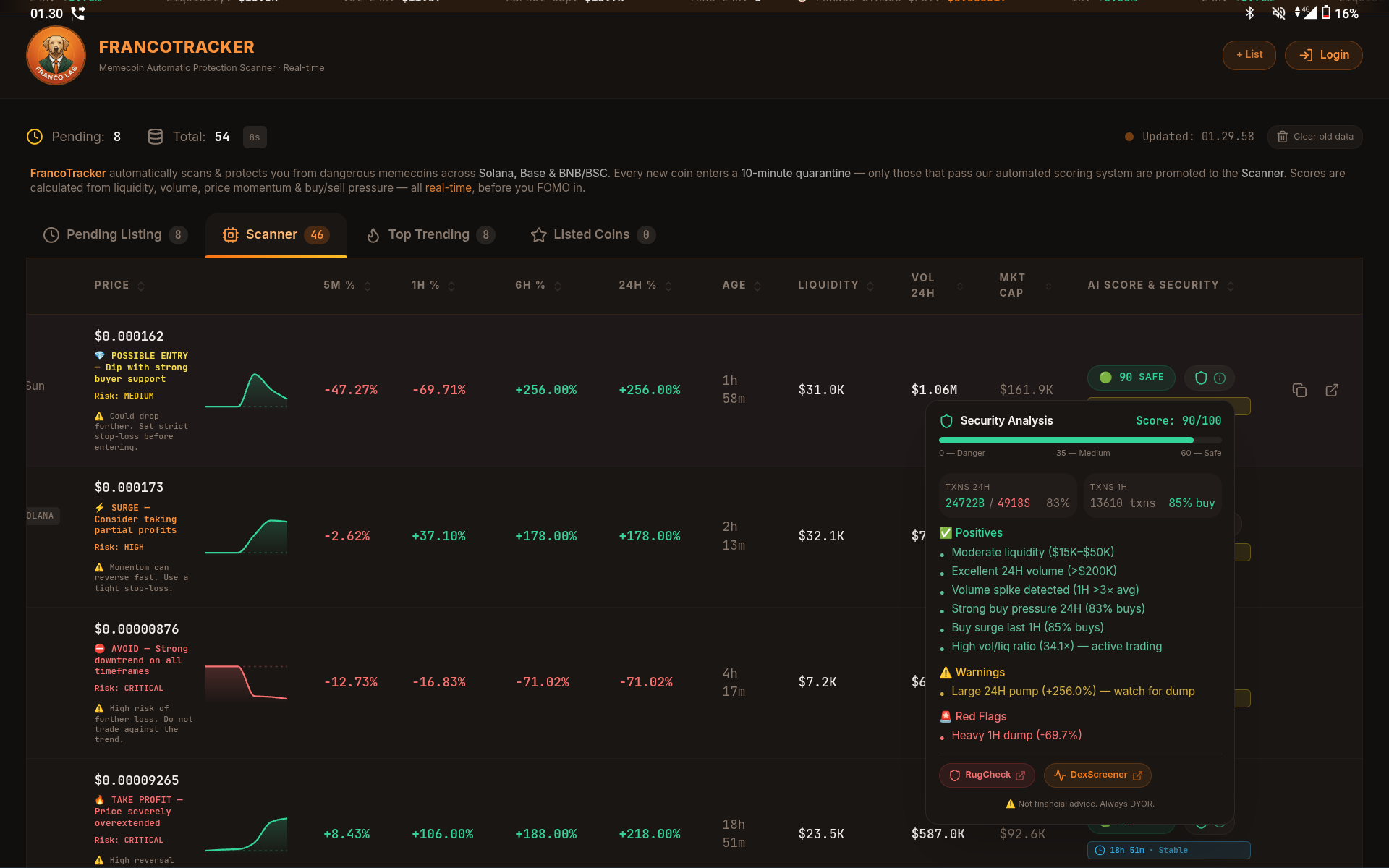Toggle shield security info icon
Screen dimensions: 1389x868
click(1210, 378)
